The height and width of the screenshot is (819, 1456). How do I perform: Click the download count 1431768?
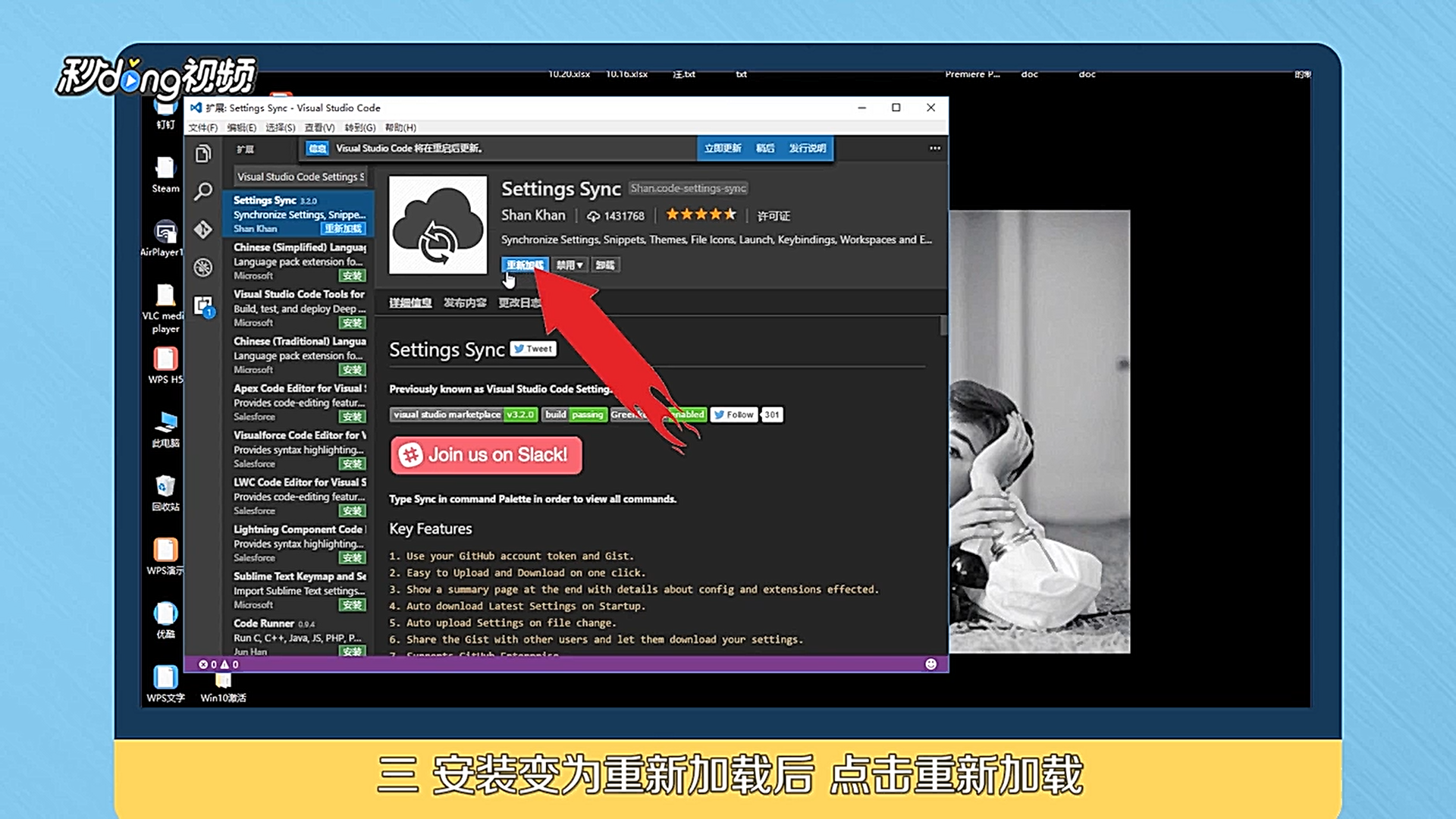click(616, 216)
